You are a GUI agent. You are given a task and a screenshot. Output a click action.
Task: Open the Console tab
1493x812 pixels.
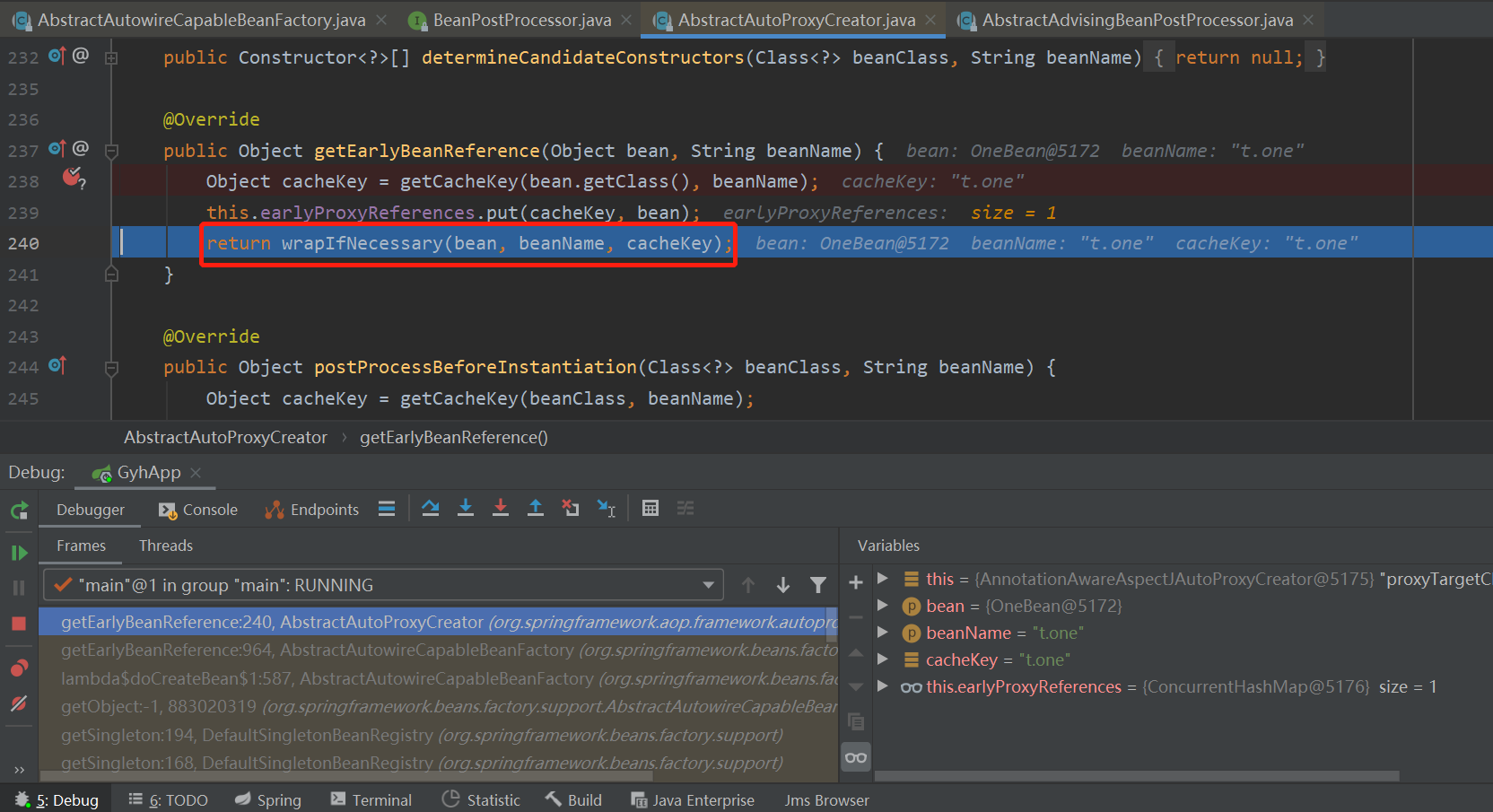[198, 510]
